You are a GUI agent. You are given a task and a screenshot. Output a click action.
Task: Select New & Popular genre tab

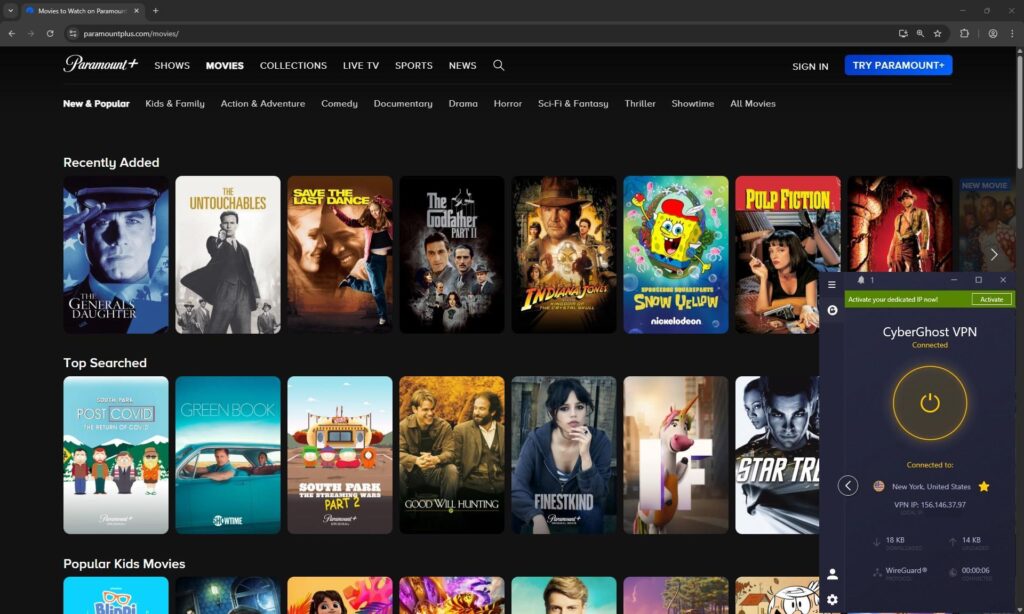click(x=96, y=103)
